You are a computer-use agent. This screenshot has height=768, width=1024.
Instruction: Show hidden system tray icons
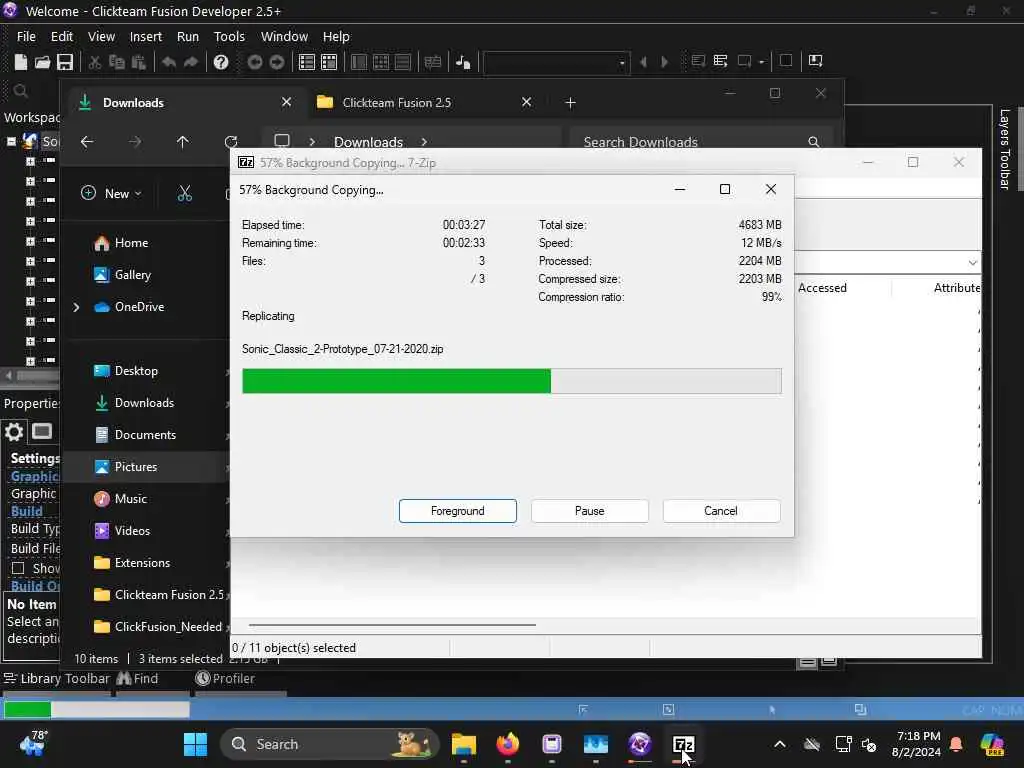[x=780, y=744]
